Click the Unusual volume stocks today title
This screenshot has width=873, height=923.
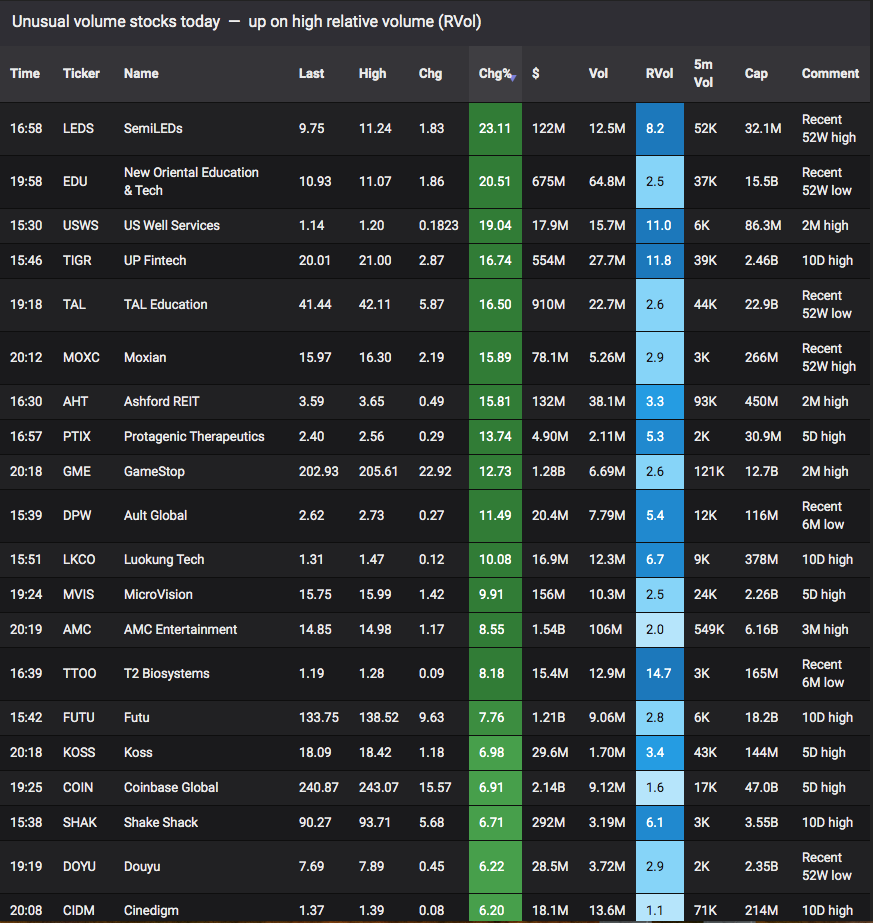[116, 22]
